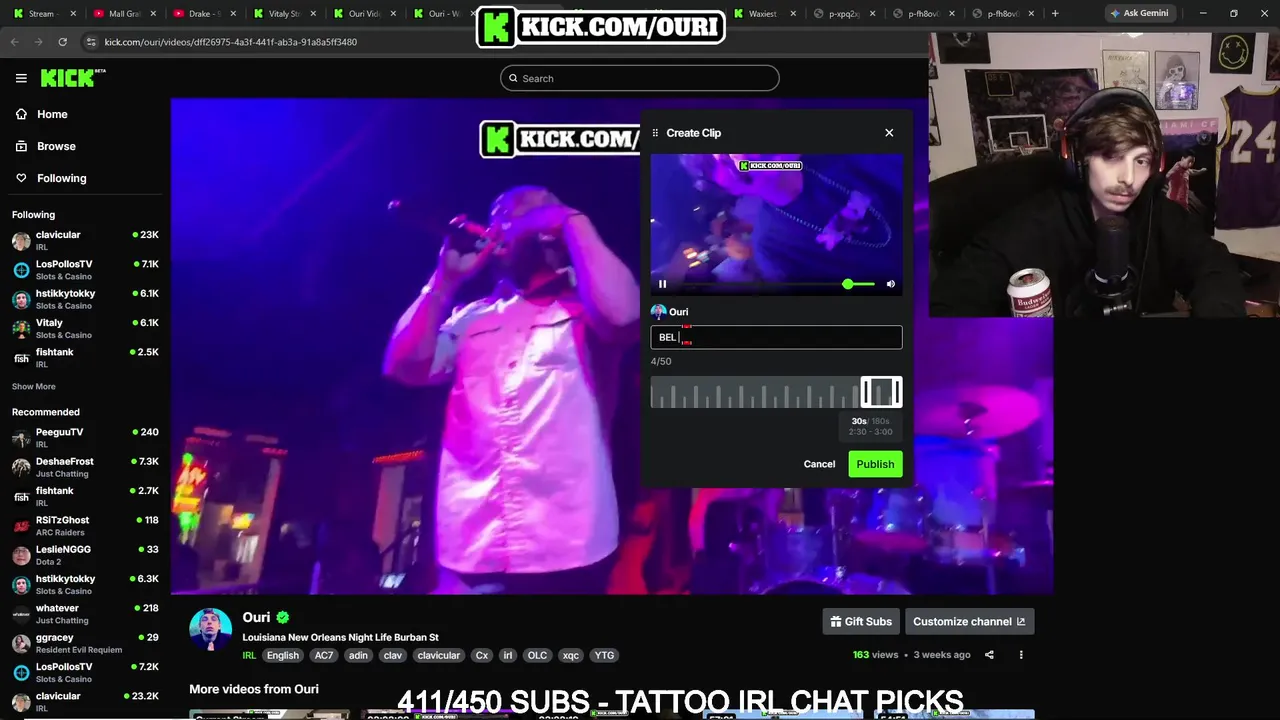1280x720 pixels.
Task: Click Ouri's channel avatar below video
Action: click(x=210, y=630)
